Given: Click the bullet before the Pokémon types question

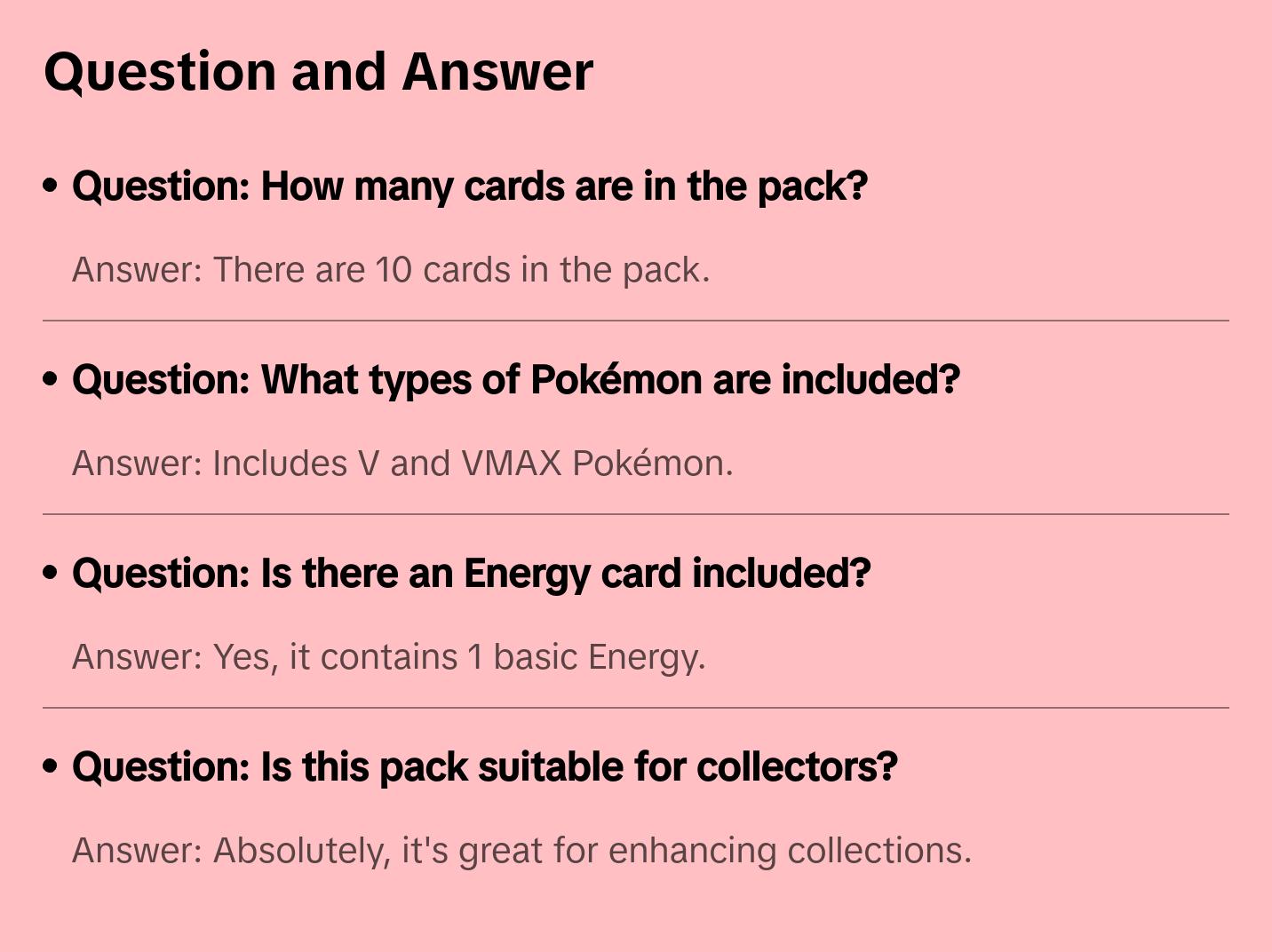Looking at the screenshot, I should [x=51, y=379].
